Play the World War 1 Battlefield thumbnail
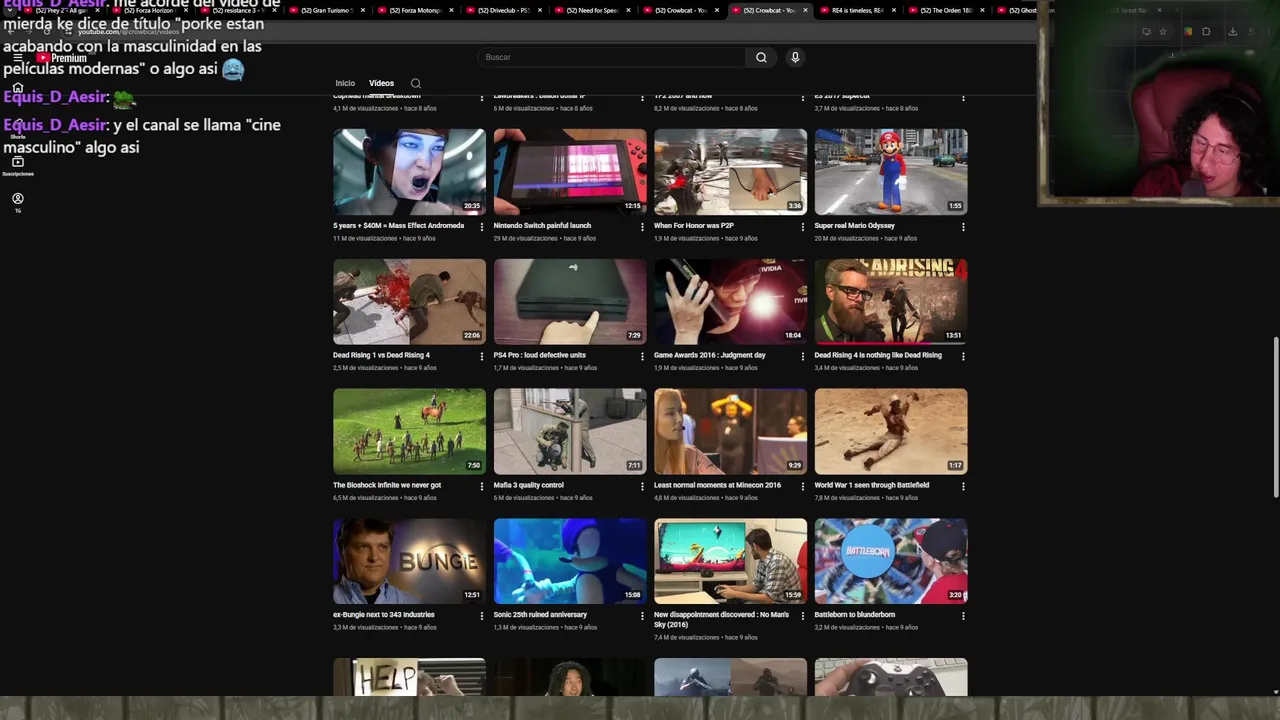The width and height of the screenshot is (1280, 720). (x=890, y=431)
